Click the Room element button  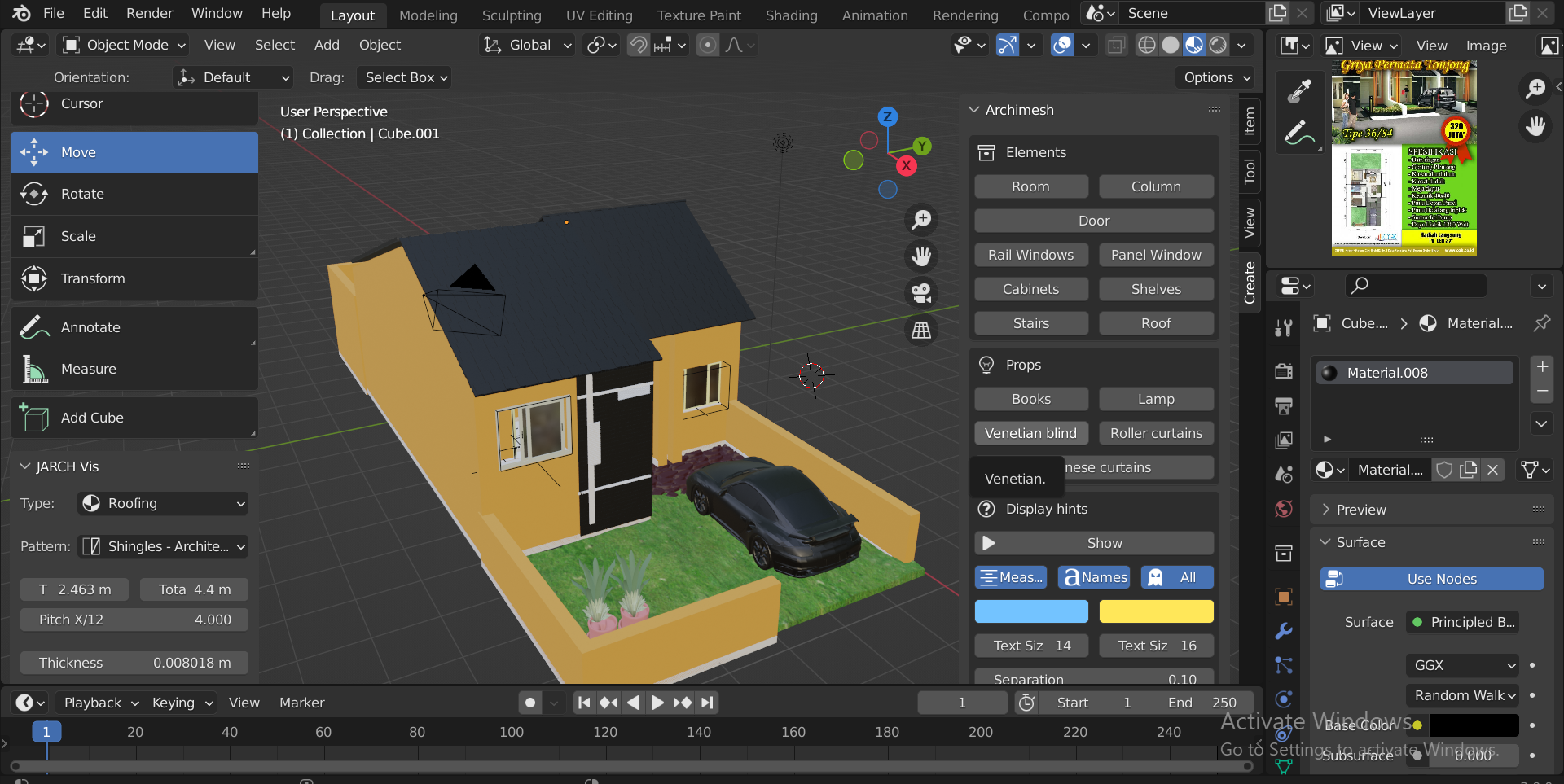click(1030, 186)
